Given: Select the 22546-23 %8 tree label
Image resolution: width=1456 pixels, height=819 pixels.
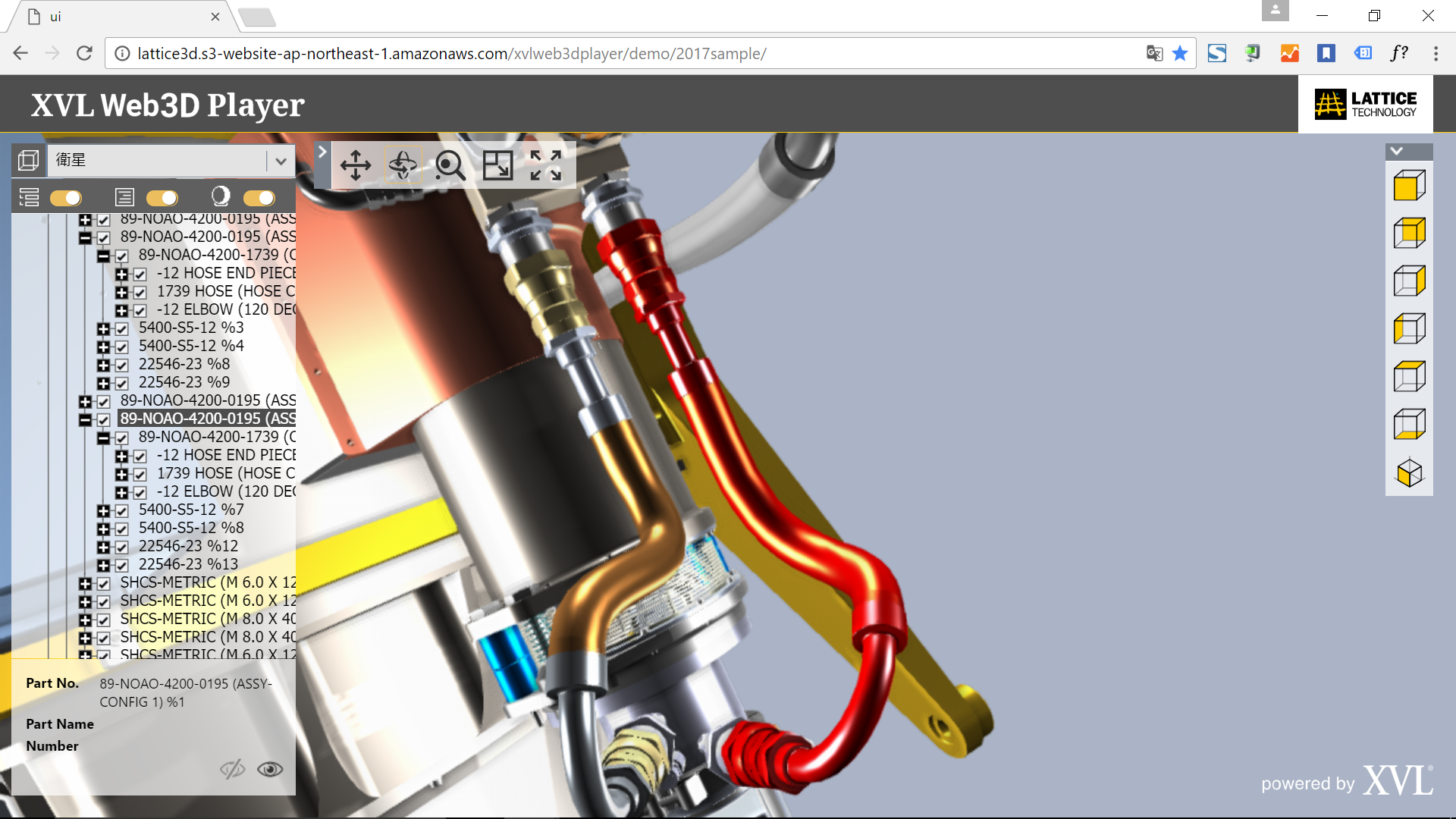Looking at the screenshot, I should 184,364.
